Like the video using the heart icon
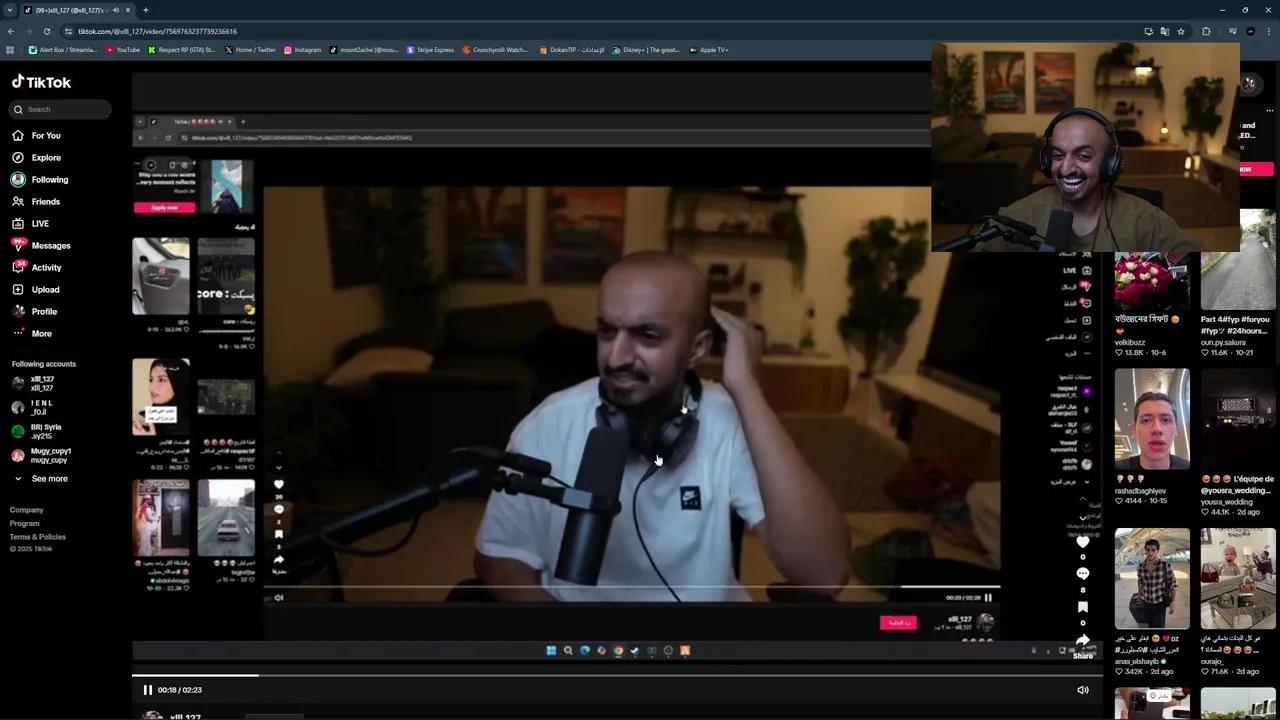 [1083, 543]
